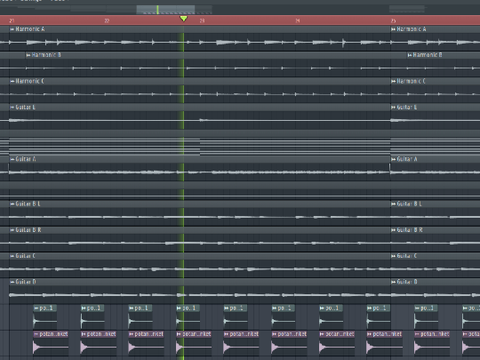Select the Harmonic A title starting at bar 21
Screen dimensions: 480x360
coord(30,29)
